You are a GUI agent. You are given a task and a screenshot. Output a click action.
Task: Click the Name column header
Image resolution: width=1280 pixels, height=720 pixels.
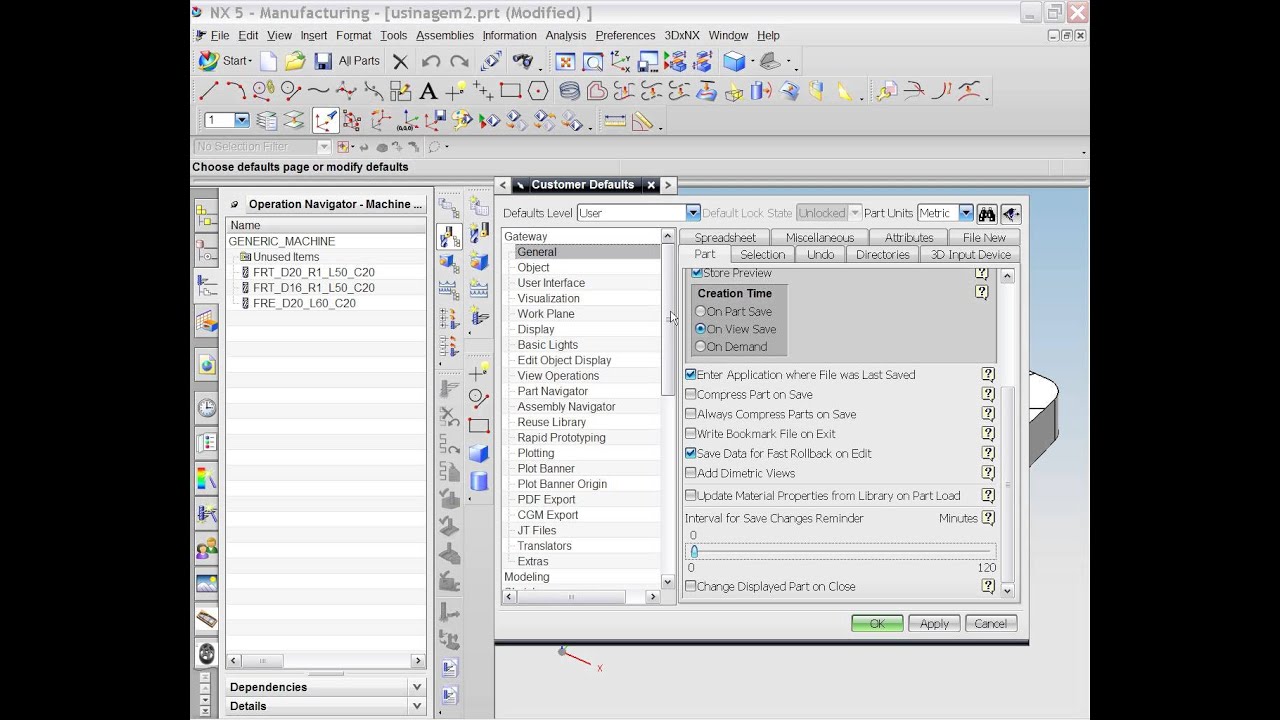tap(325, 225)
